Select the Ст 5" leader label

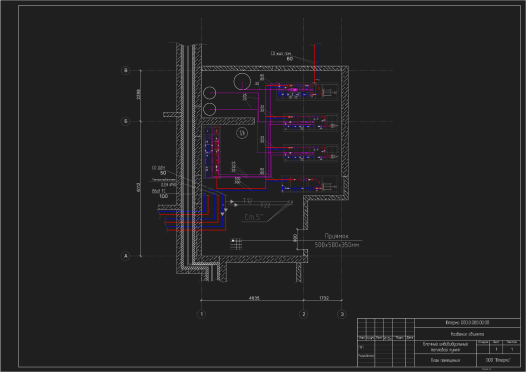click(x=254, y=217)
